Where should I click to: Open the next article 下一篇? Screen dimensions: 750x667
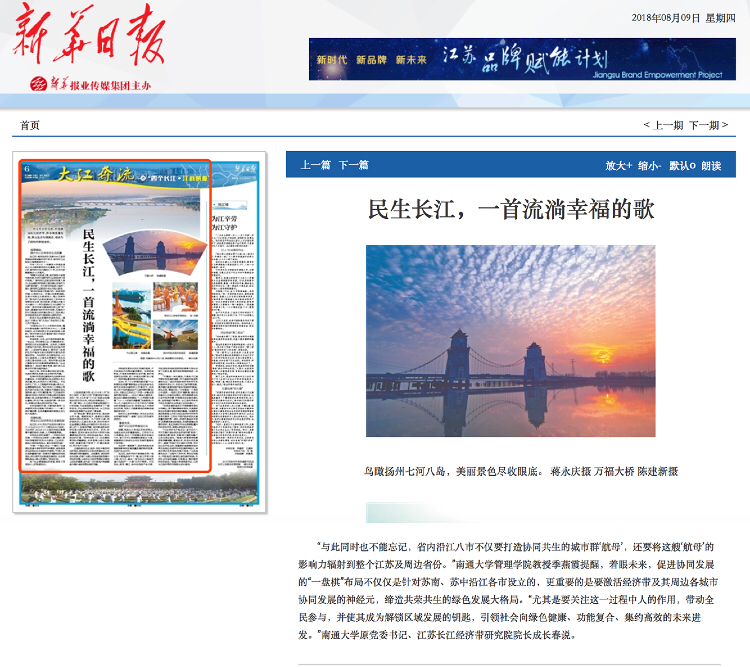pyautogui.click(x=353, y=166)
